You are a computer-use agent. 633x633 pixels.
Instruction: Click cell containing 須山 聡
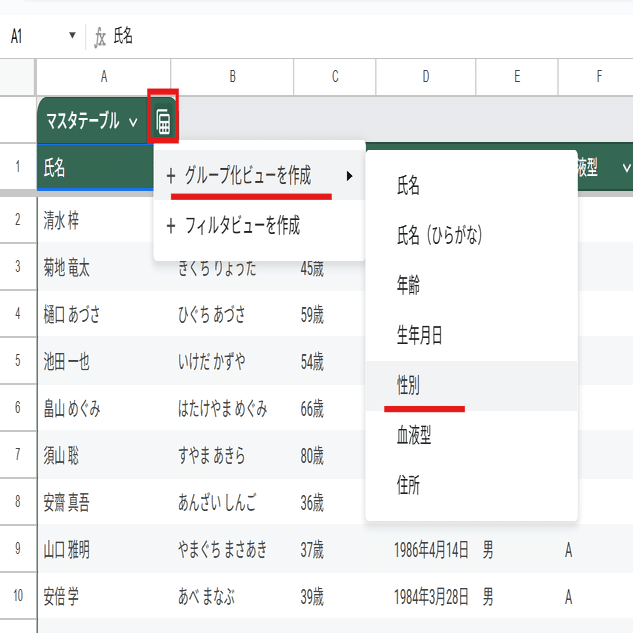click(x=104, y=455)
